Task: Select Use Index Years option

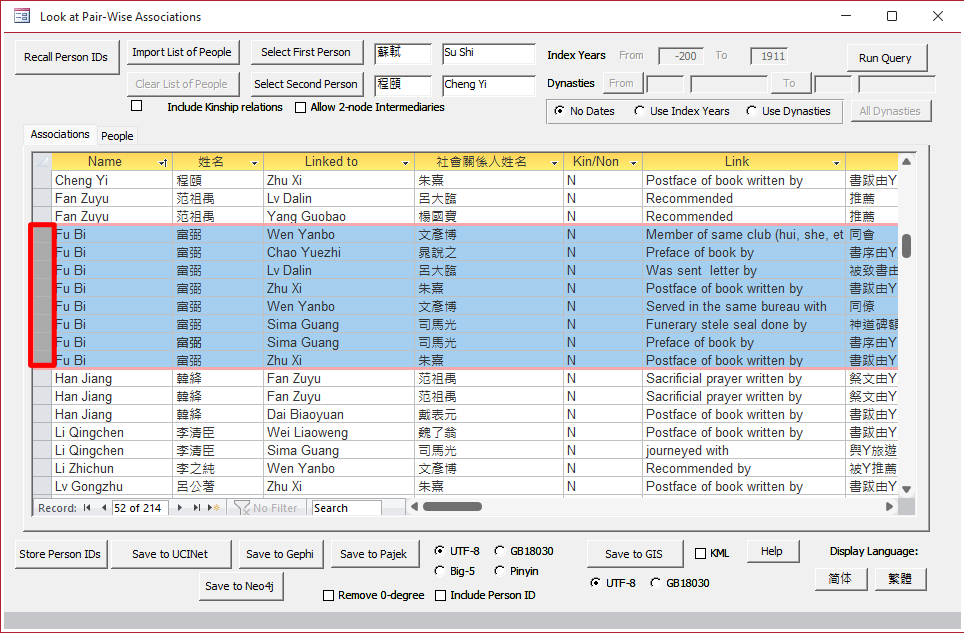Action: coord(640,111)
